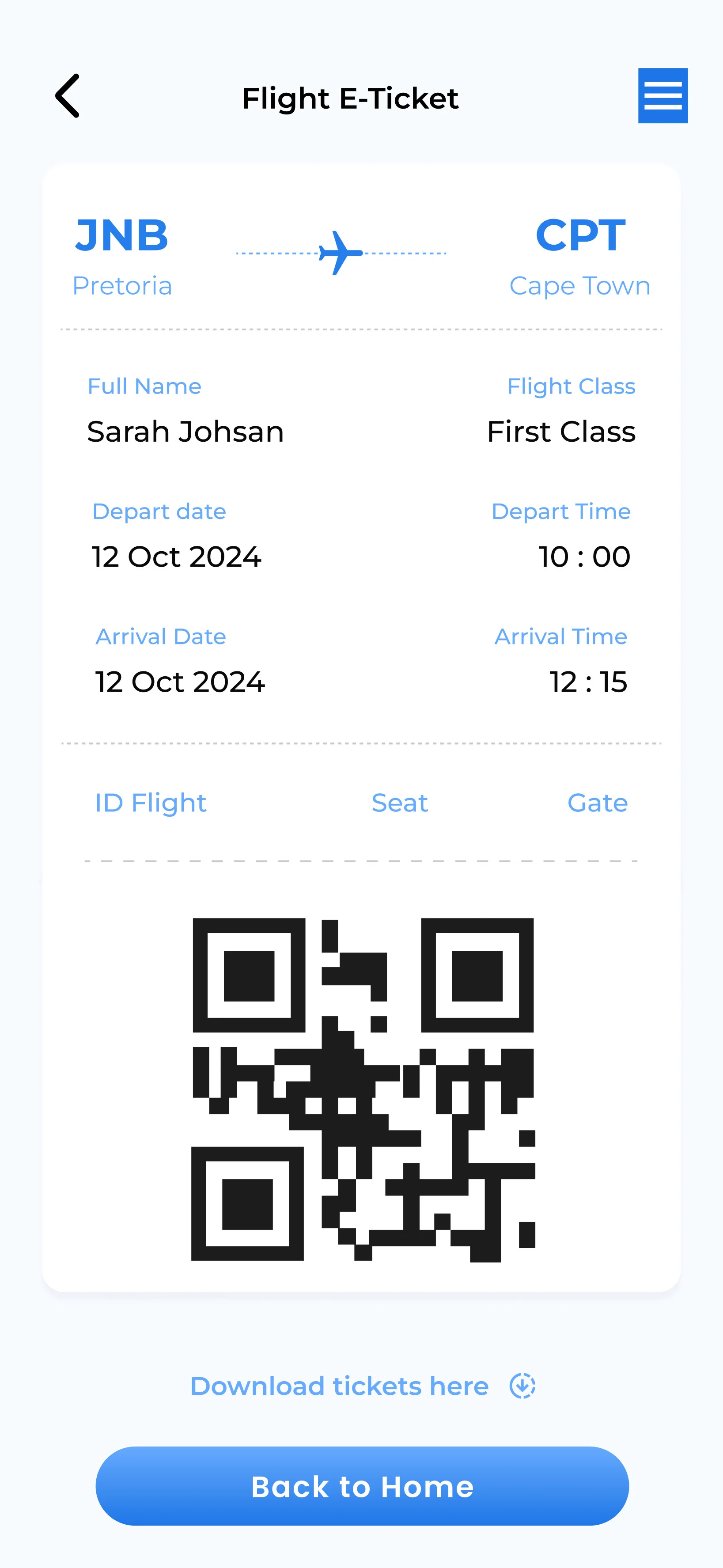Select the CPT arrival airport code
Viewport: 723px width, 1568px height.
coord(580,235)
